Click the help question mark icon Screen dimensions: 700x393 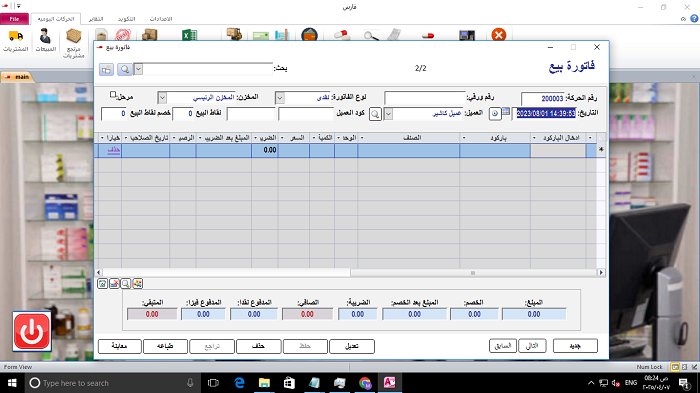(x=694, y=18)
